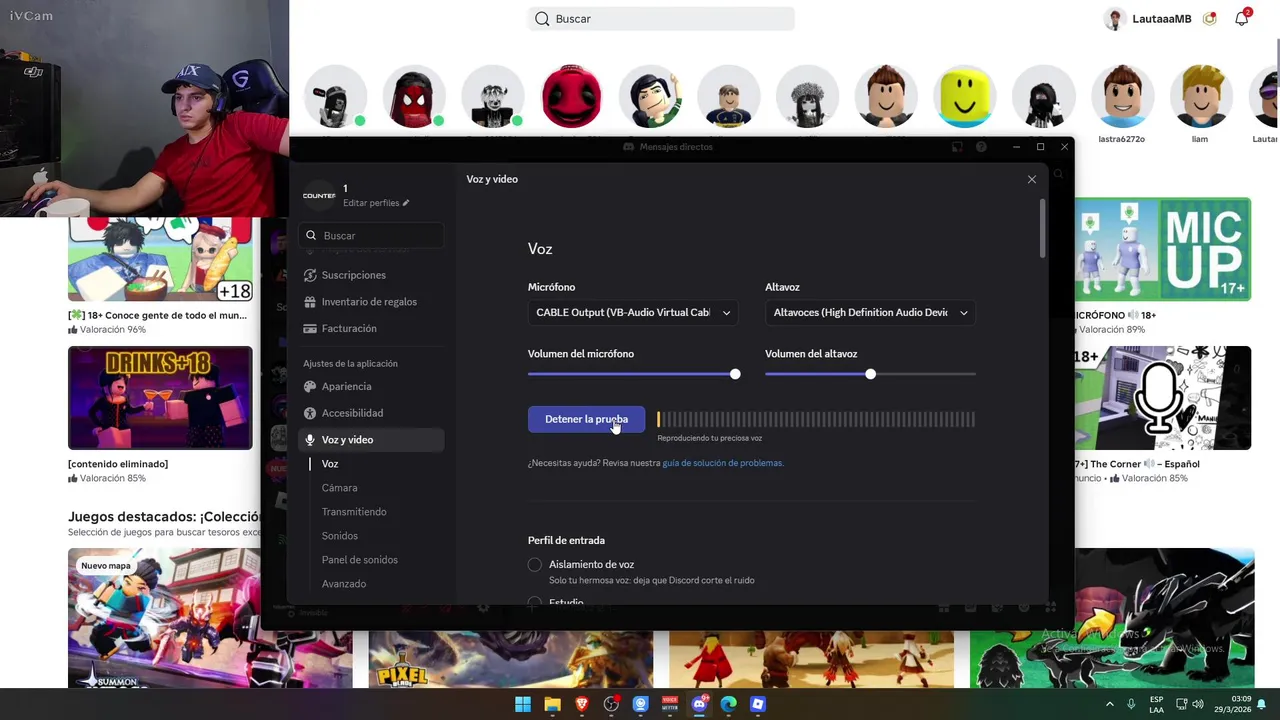Open the Discord inbox icon in title bar
Viewport: 1280px width, 720px height.
tap(957, 147)
